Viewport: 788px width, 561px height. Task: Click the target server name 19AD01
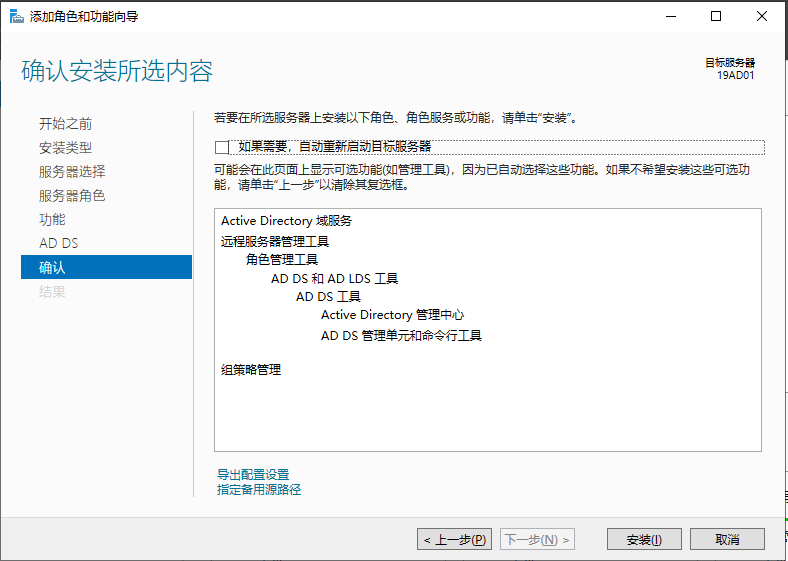tap(735, 75)
